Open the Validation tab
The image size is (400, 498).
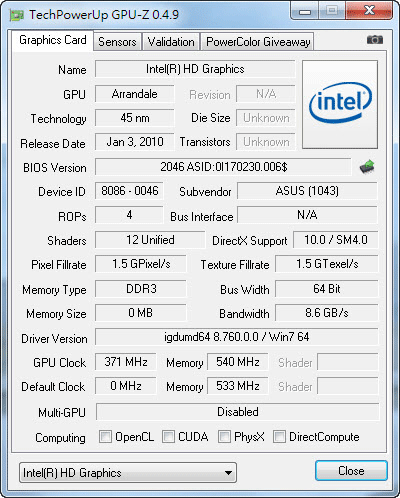coord(171,42)
